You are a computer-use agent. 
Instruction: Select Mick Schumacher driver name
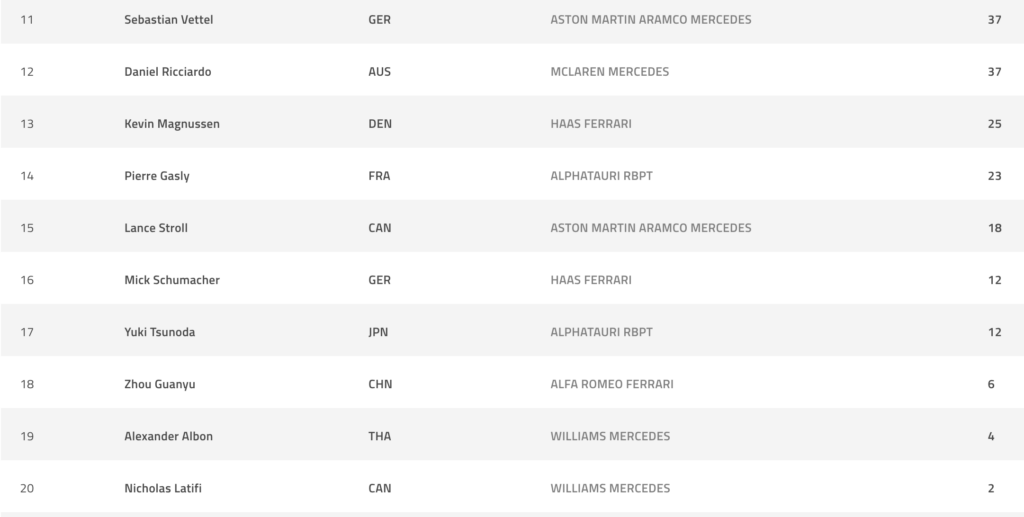[x=172, y=280]
